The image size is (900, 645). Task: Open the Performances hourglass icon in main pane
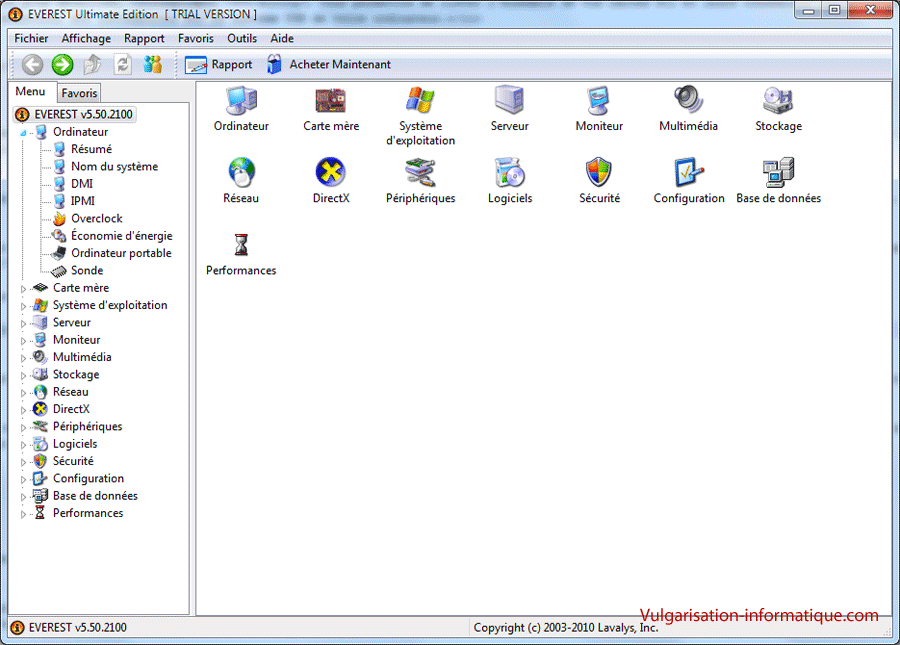point(241,245)
